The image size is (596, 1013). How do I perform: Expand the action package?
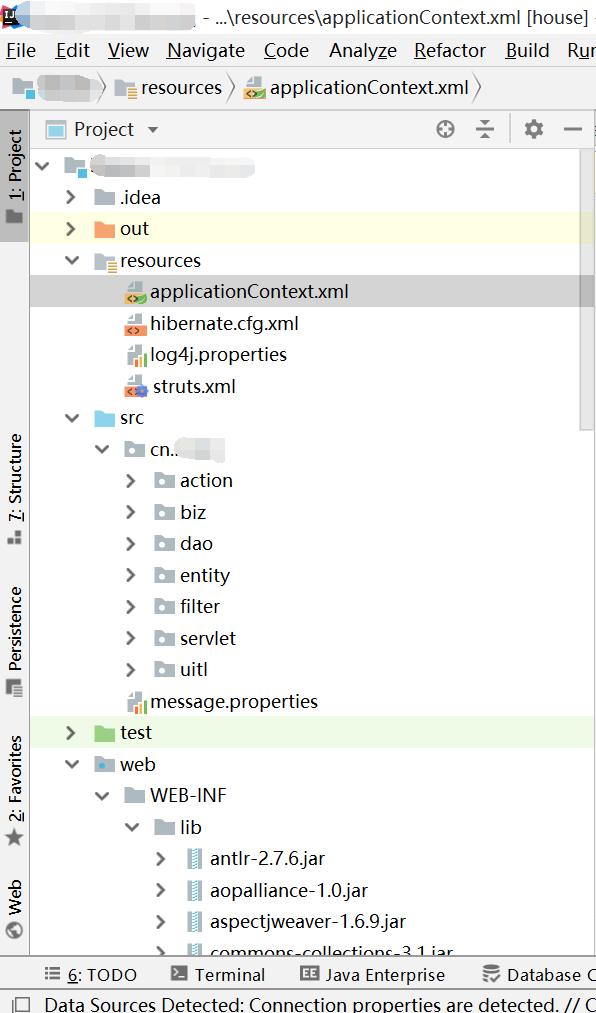tap(130, 481)
